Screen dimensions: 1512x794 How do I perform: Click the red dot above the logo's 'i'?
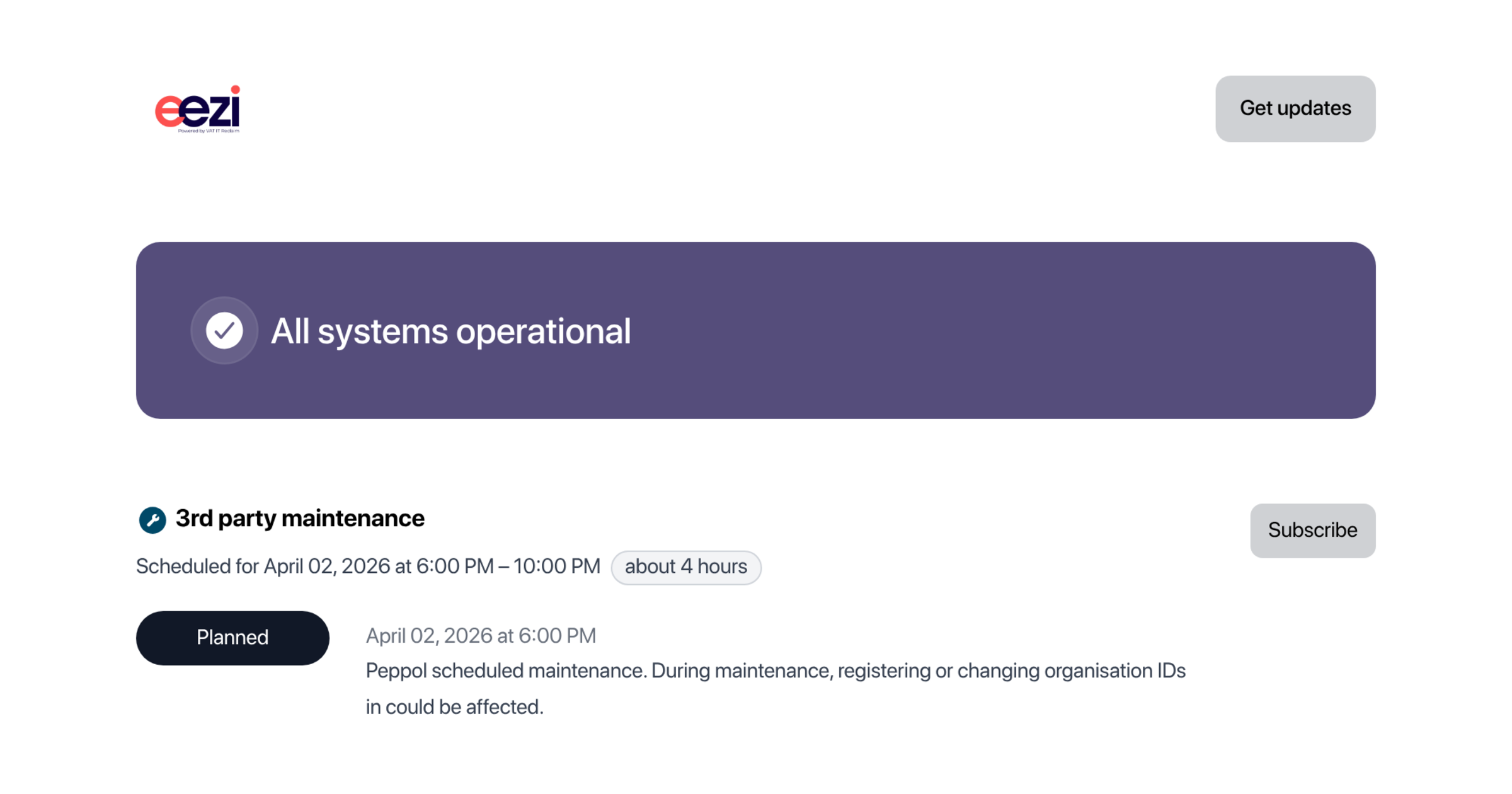pos(235,89)
